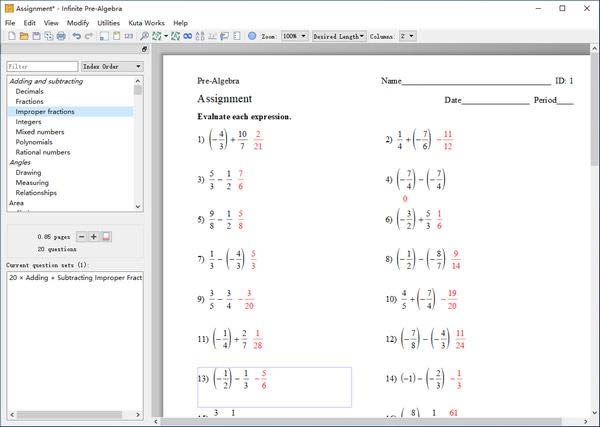
Task: Click the second green scramble icon
Action: [x=175, y=36]
